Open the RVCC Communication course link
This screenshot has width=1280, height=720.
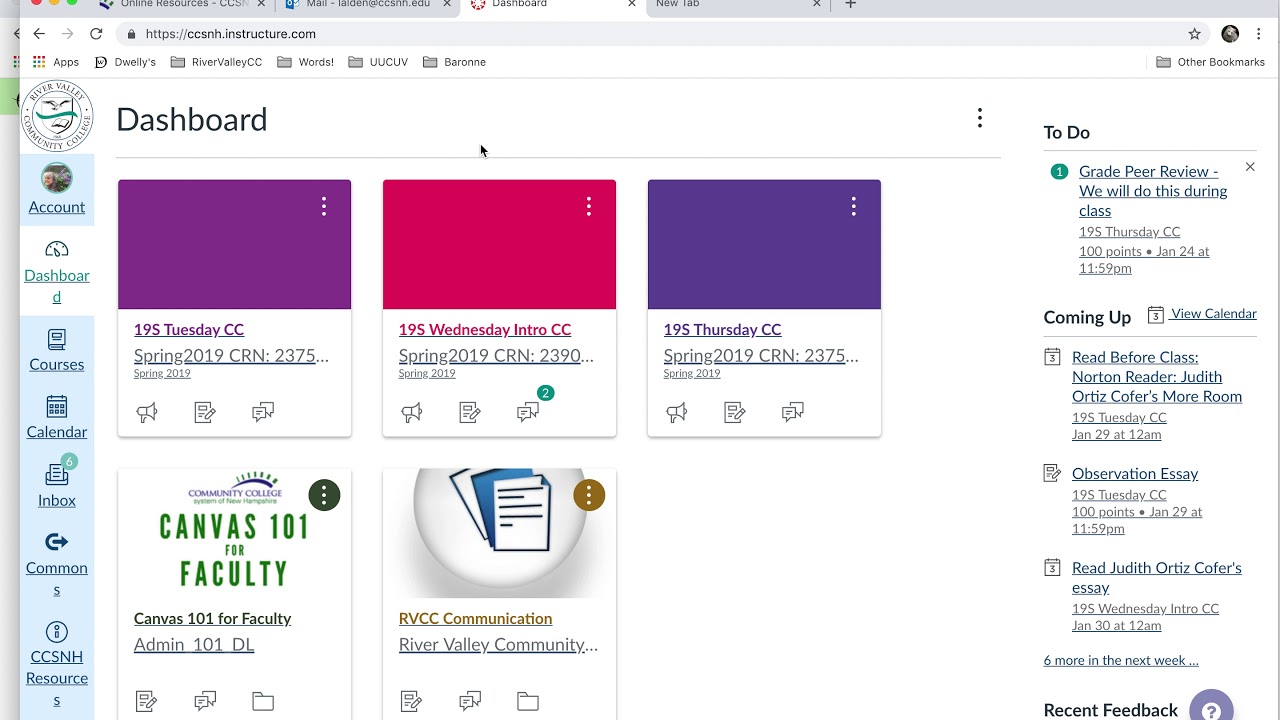pyautogui.click(x=475, y=618)
